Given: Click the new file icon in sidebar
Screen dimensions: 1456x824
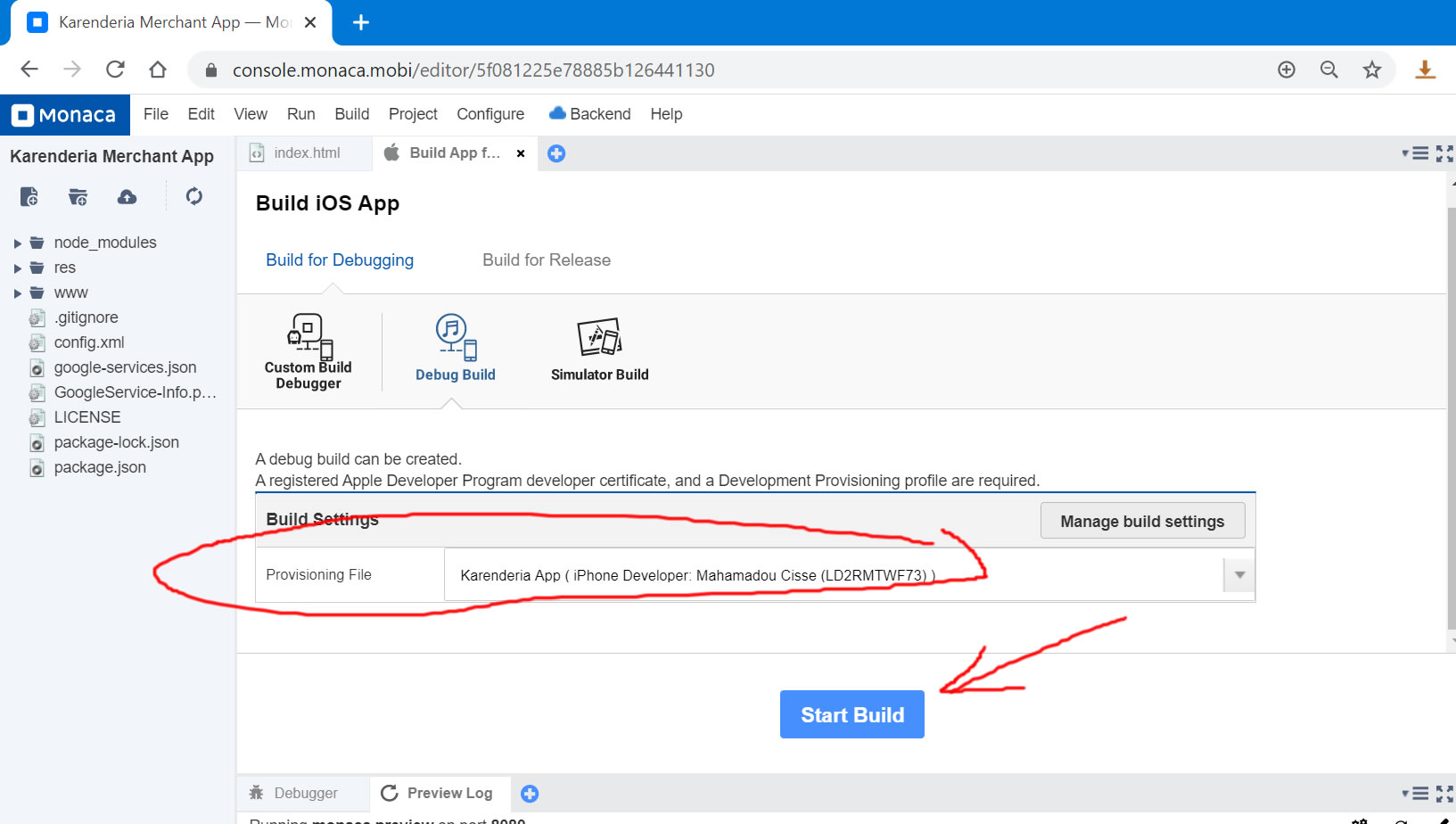Looking at the screenshot, I should pyautogui.click(x=29, y=196).
